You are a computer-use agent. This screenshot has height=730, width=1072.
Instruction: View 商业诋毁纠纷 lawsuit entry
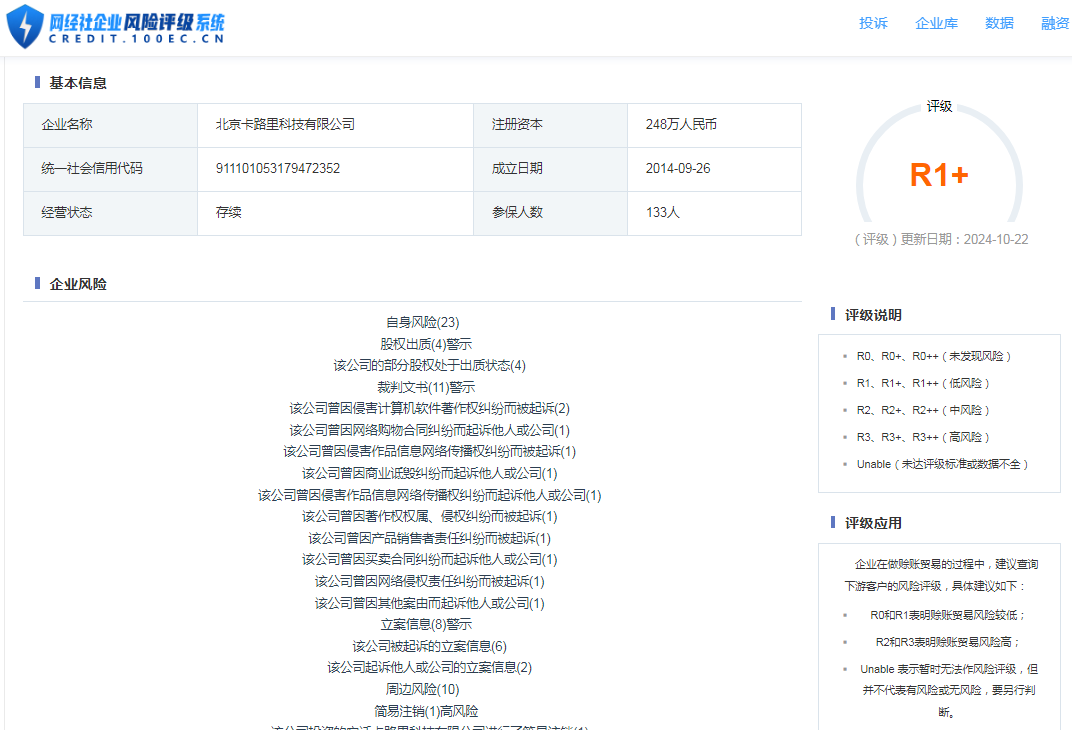[429, 473]
